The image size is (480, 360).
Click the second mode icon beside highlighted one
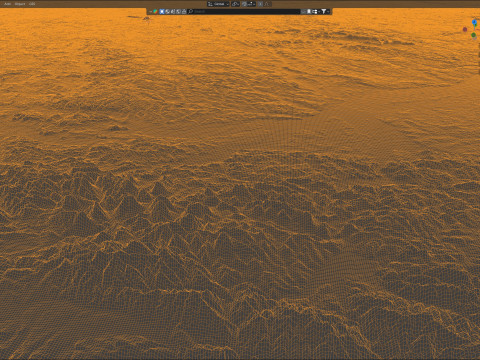tap(167, 12)
